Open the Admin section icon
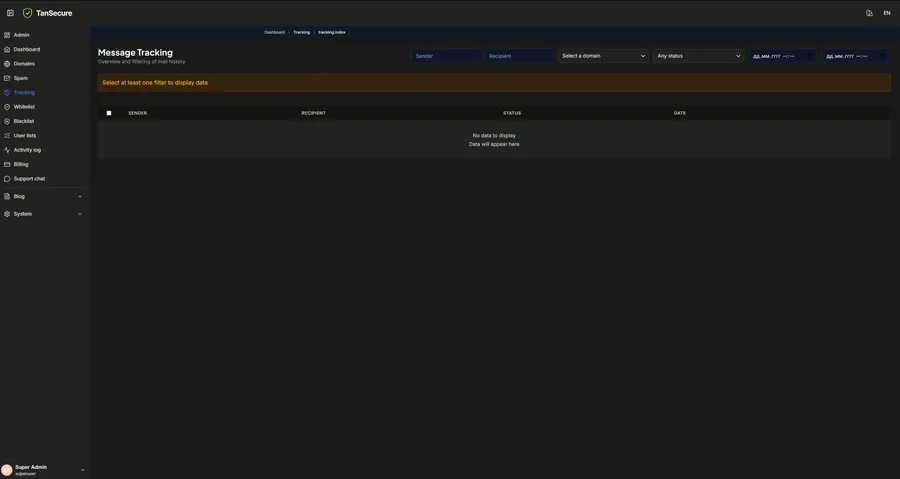Viewport: 900px width, 479px height. [7, 35]
